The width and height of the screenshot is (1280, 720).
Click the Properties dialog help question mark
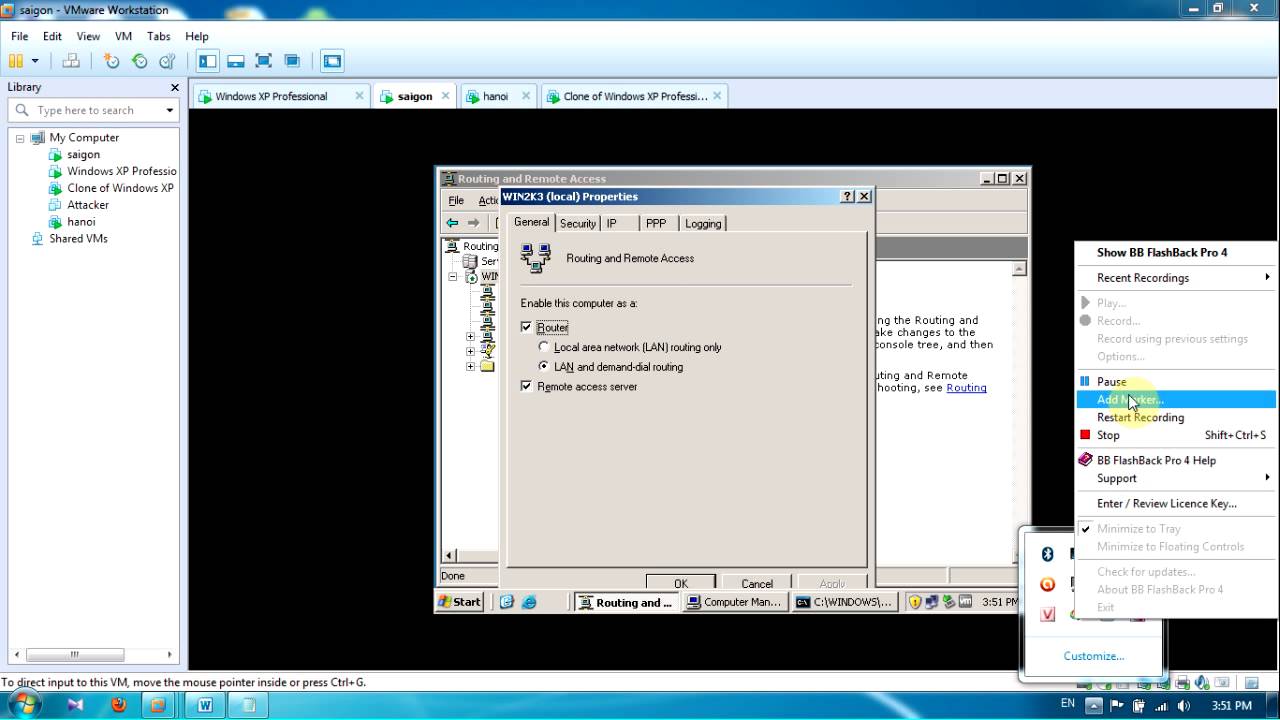pyautogui.click(x=848, y=196)
